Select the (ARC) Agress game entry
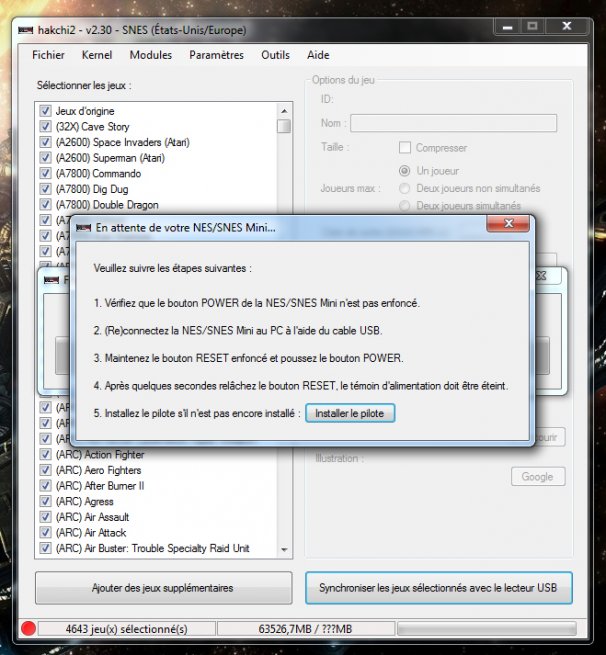 (84, 501)
